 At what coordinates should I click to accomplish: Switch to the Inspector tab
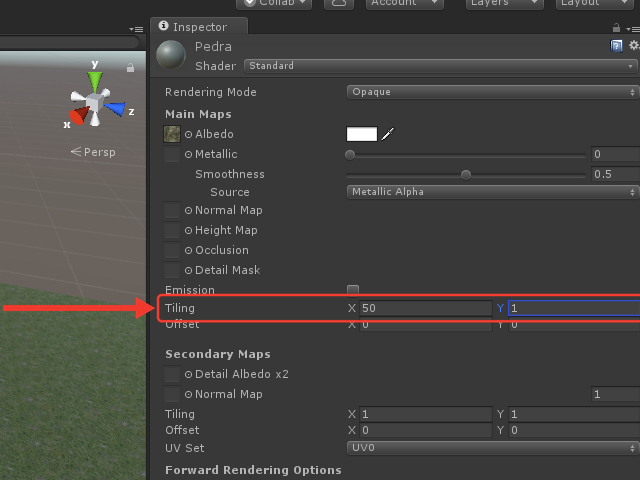pos(199,27)
